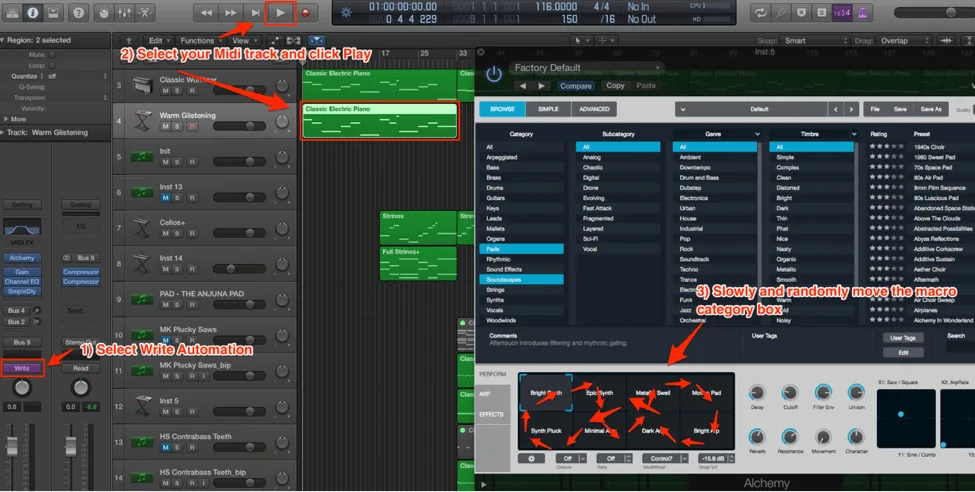Toggle the region Mute checkbox
This screenshot has width=975, height=492.
(52, 55)
